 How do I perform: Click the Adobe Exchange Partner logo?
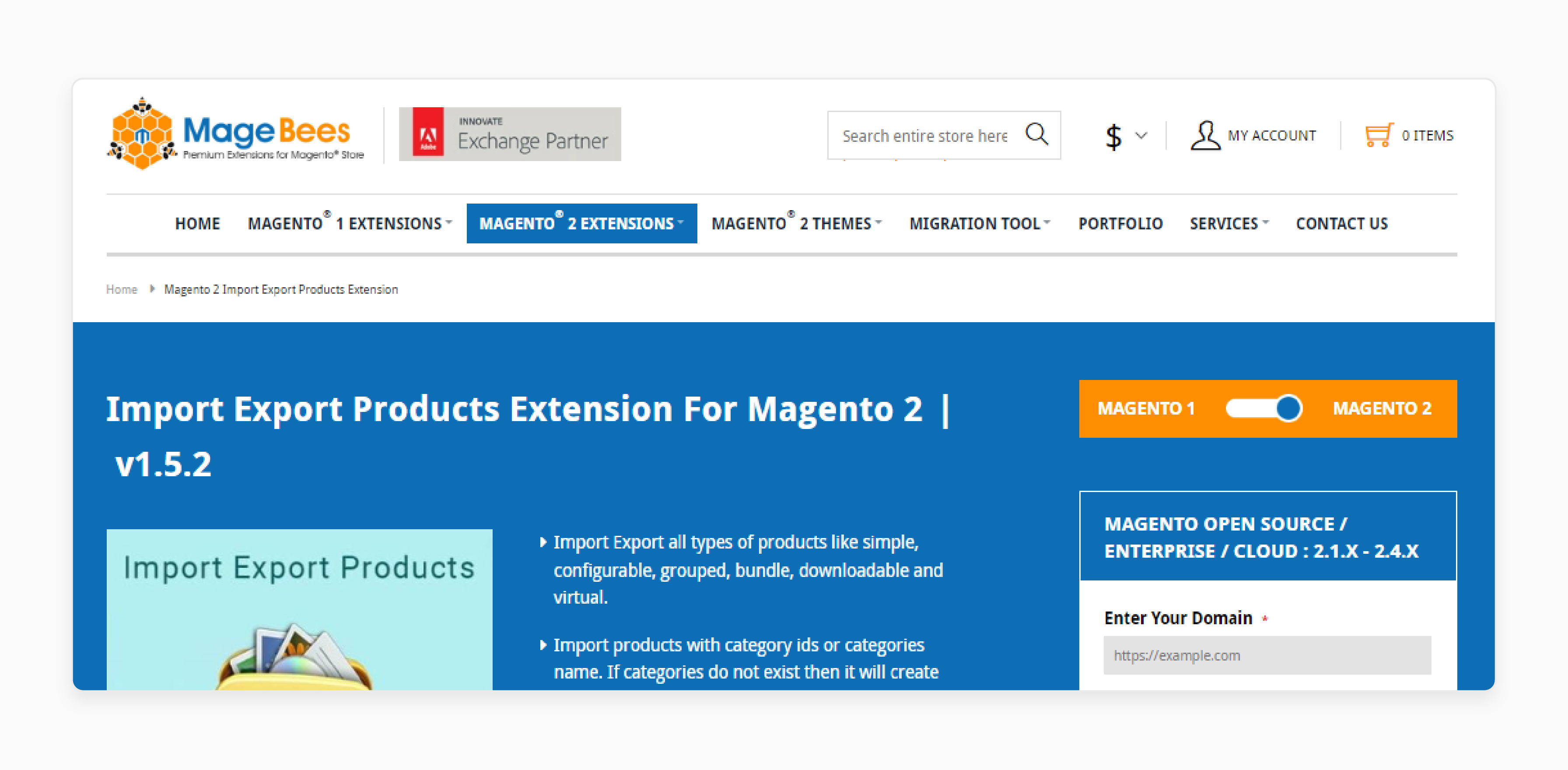tap(510, 133)
